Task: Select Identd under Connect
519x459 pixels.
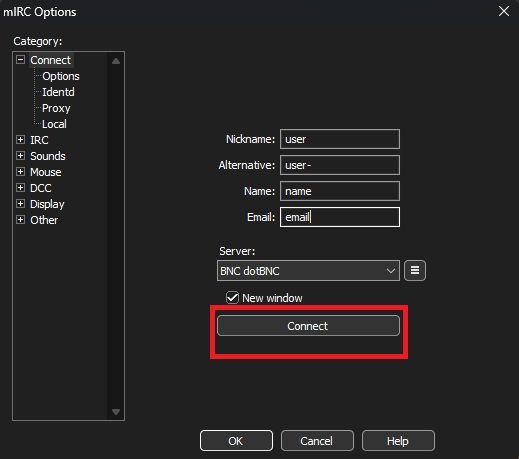Action: tap(58, 92)
